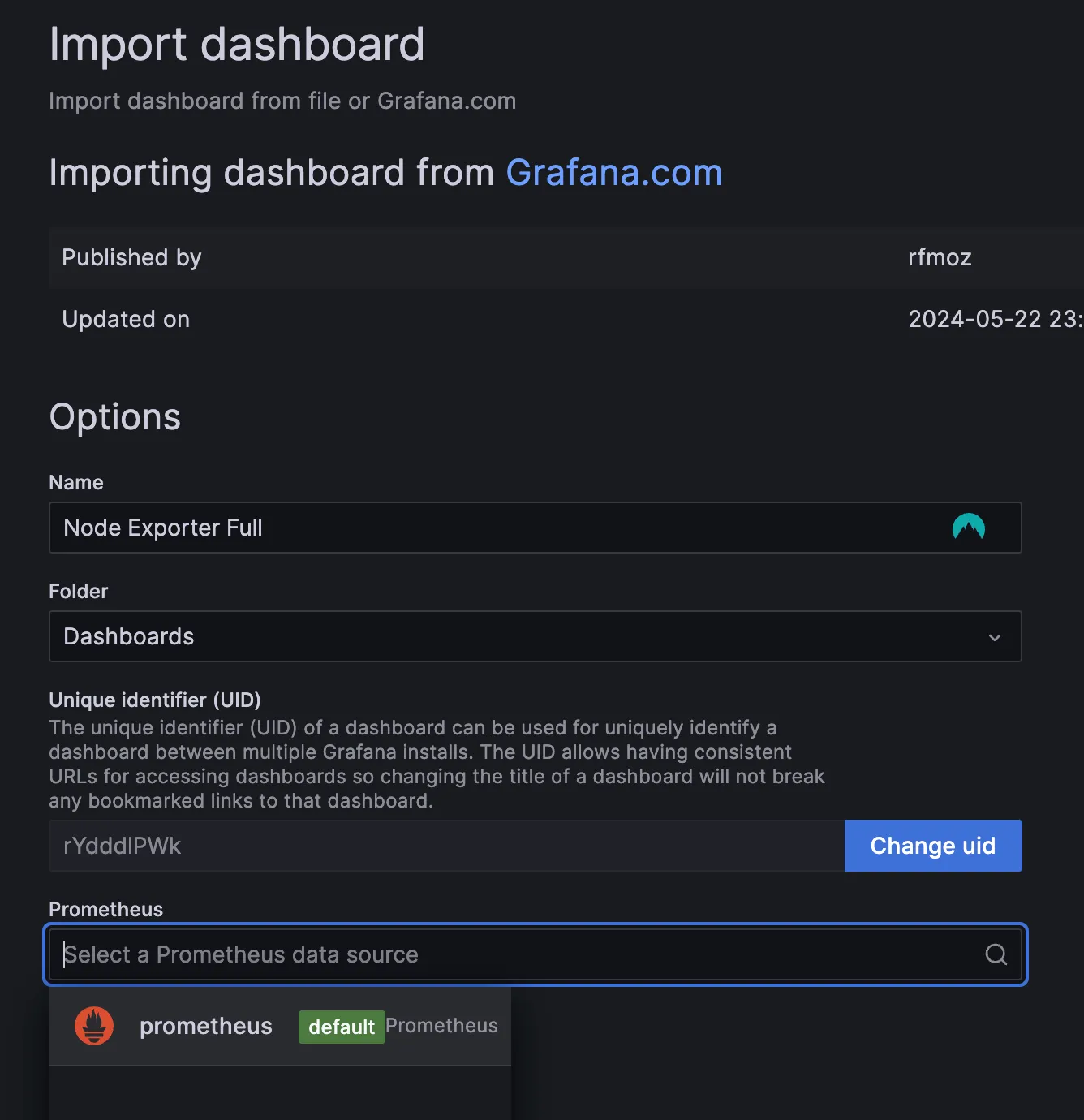Screen dimensions: 1084x1120
Task: Click the green default badge
Action: tap(341, 1027)
